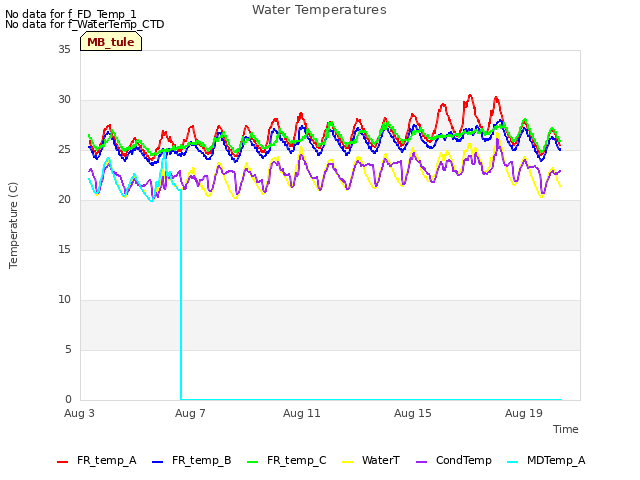This screenshot has height=480, width=640.
Task: Click the 0 y-axis tick label
Action: point(68,400)
